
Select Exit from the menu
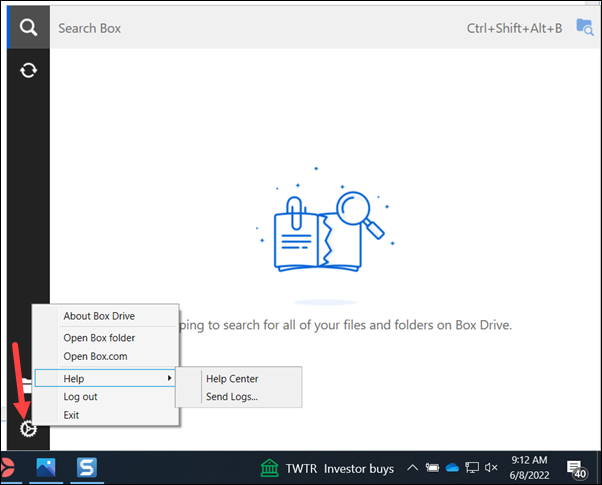106,415
